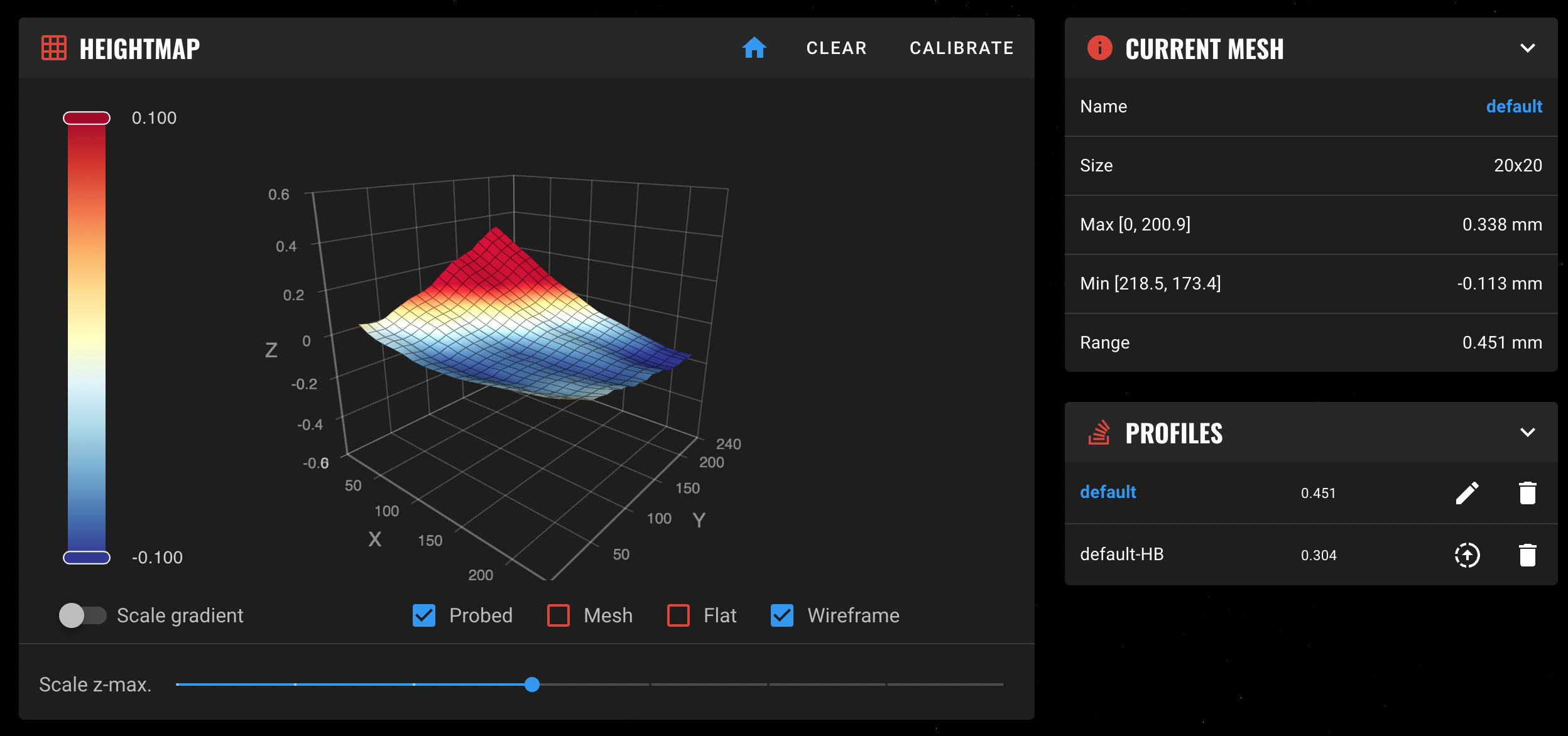Uncheck the Probed checkbox
The image size is (1568, 736).
pos(424,615)
